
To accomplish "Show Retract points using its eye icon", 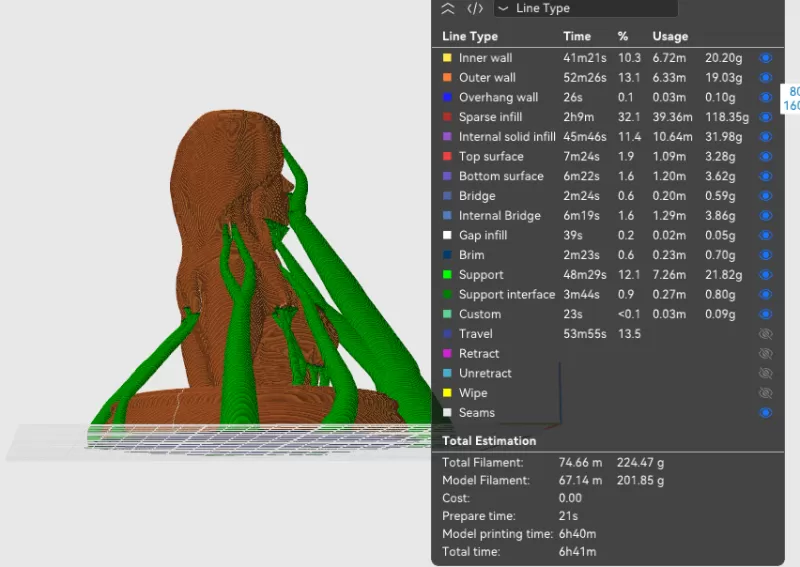I will (766, 354).
